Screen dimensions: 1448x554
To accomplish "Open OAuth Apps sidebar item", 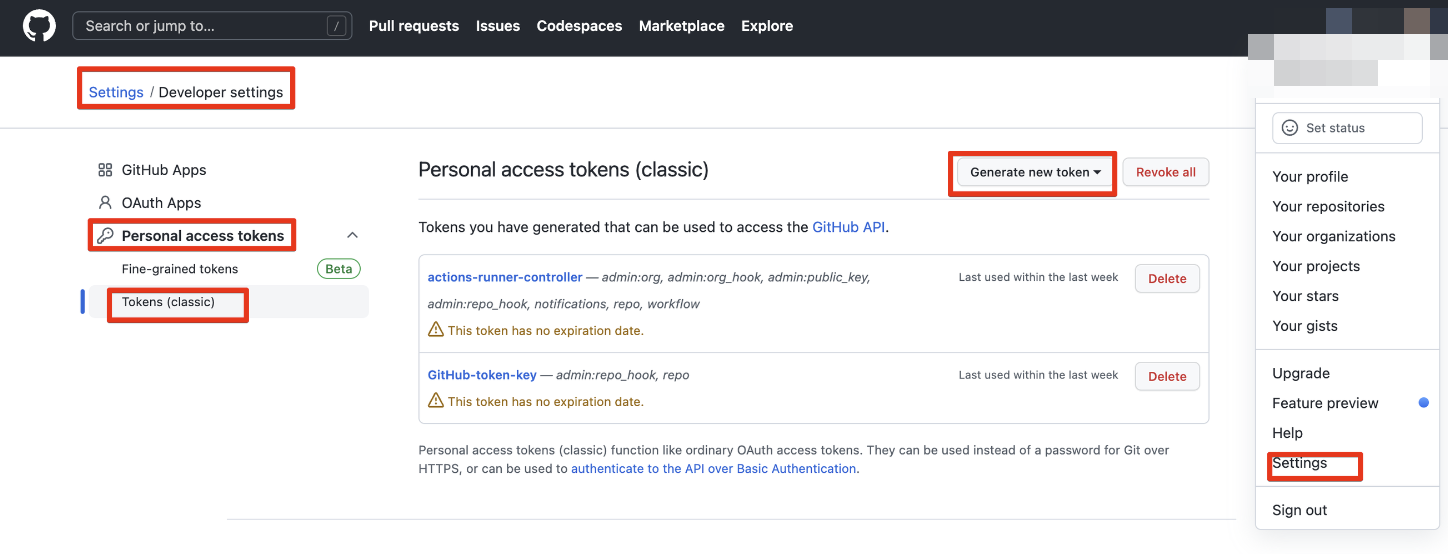I will coord(162,202).
